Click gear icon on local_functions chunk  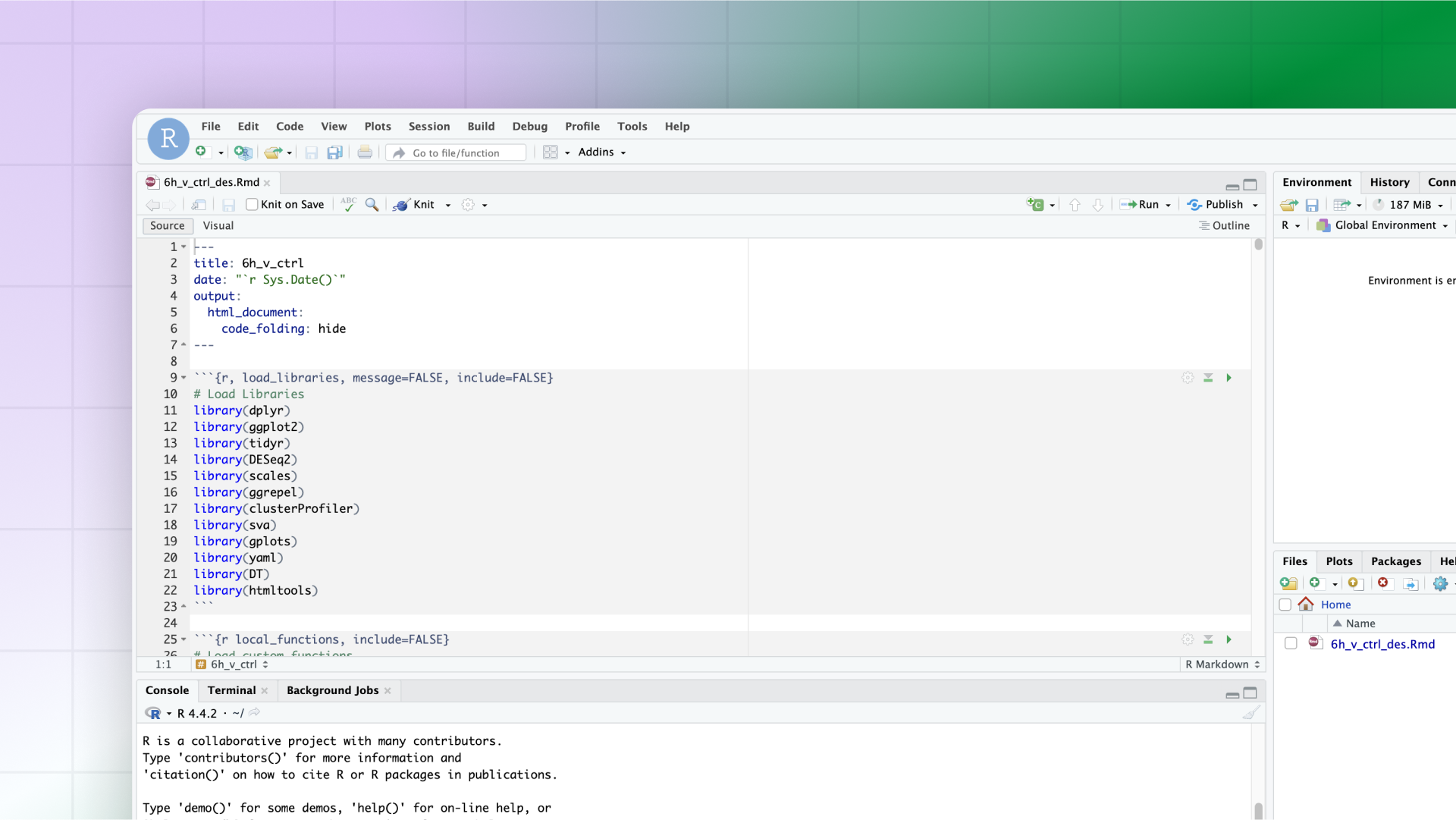click(1188, 639)
